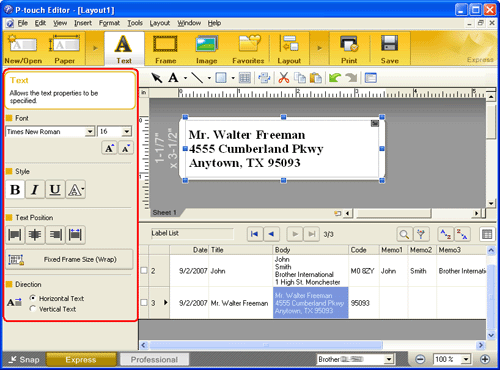Open the Image panel
This screenshot has height=370, width=500.
(207, 49)
